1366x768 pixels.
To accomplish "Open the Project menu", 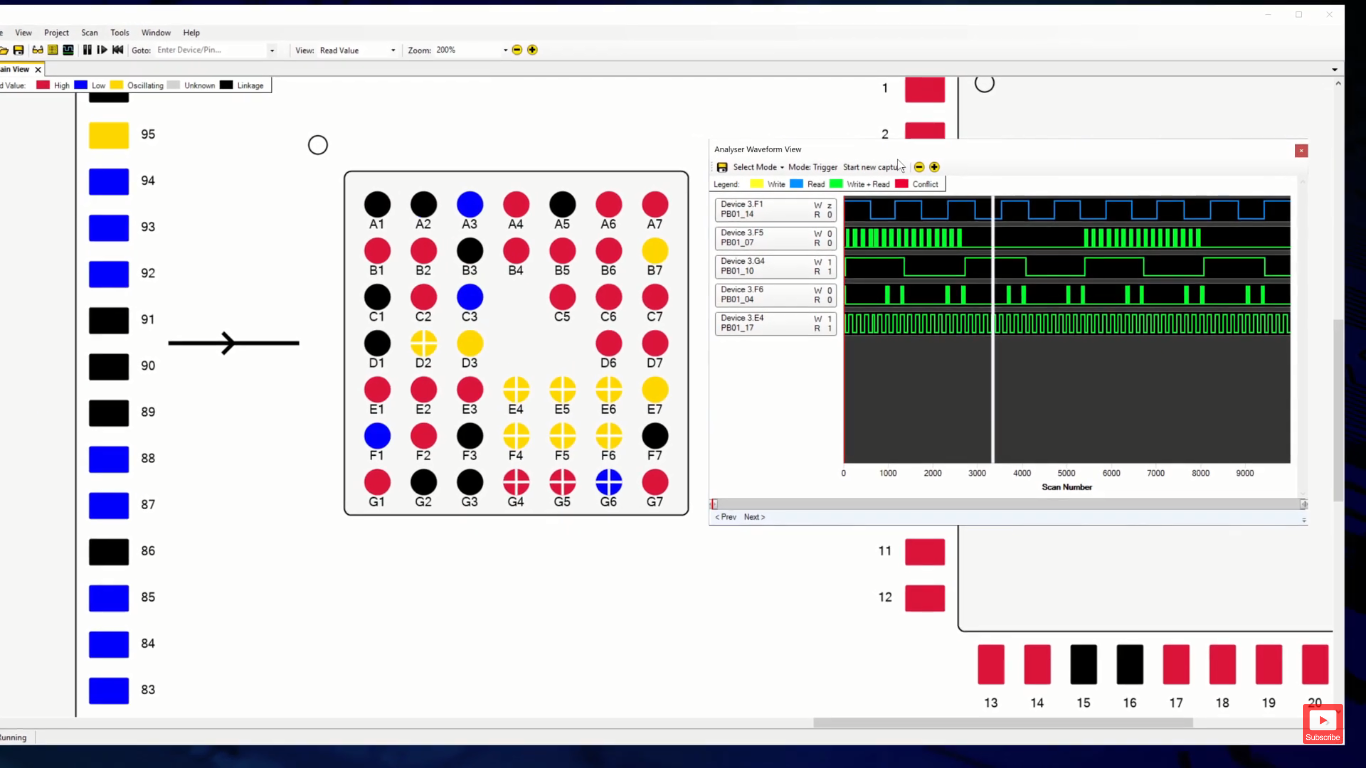I will coord(56,33).
